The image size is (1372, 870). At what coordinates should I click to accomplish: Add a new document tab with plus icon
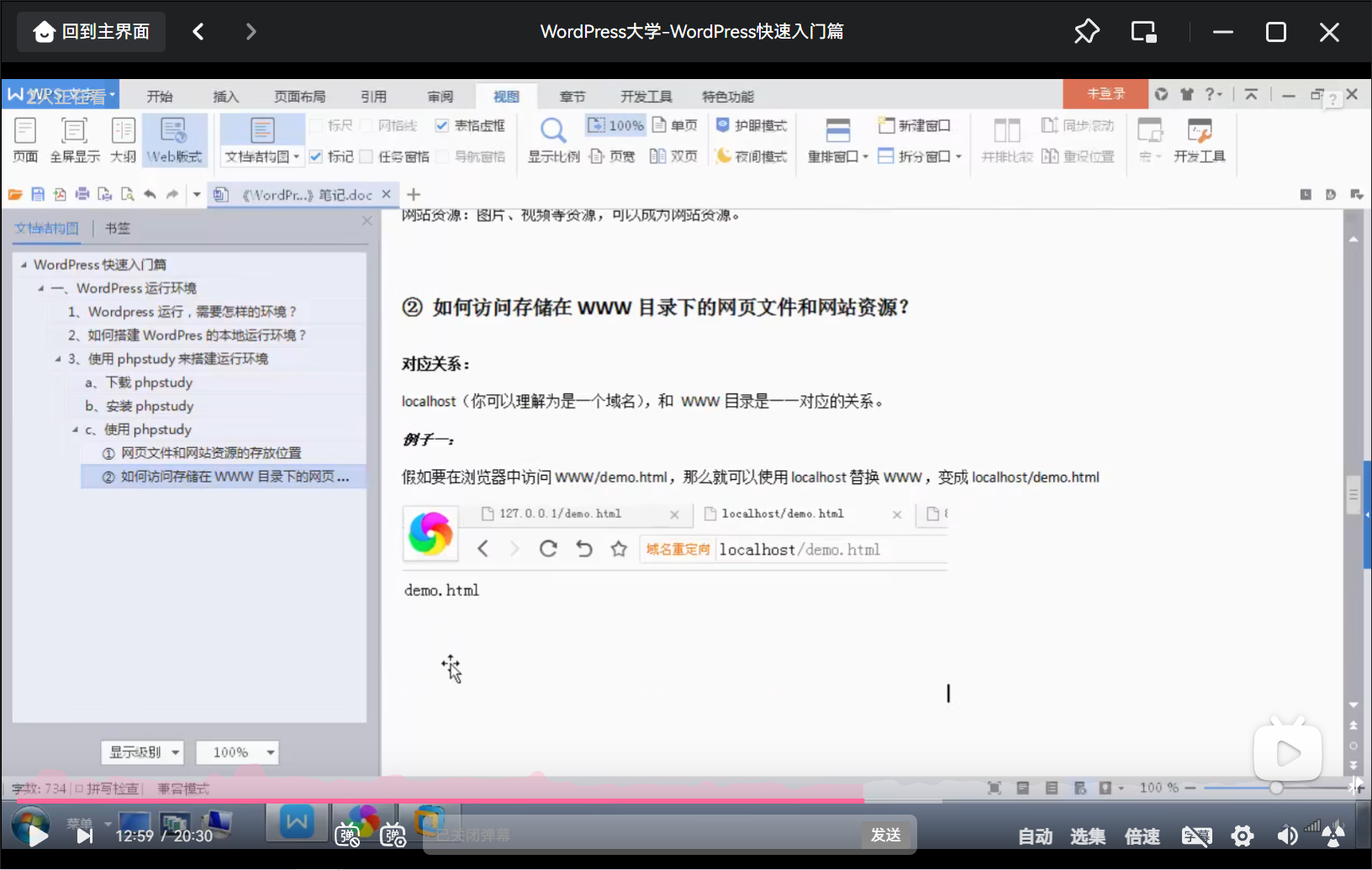click(414, 194)
